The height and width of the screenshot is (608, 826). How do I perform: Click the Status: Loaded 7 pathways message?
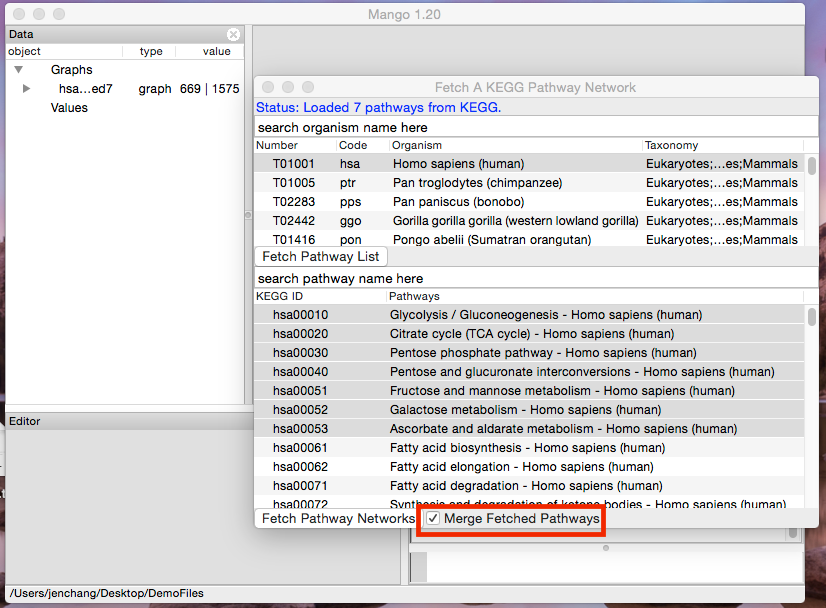(x=378, y=107)
